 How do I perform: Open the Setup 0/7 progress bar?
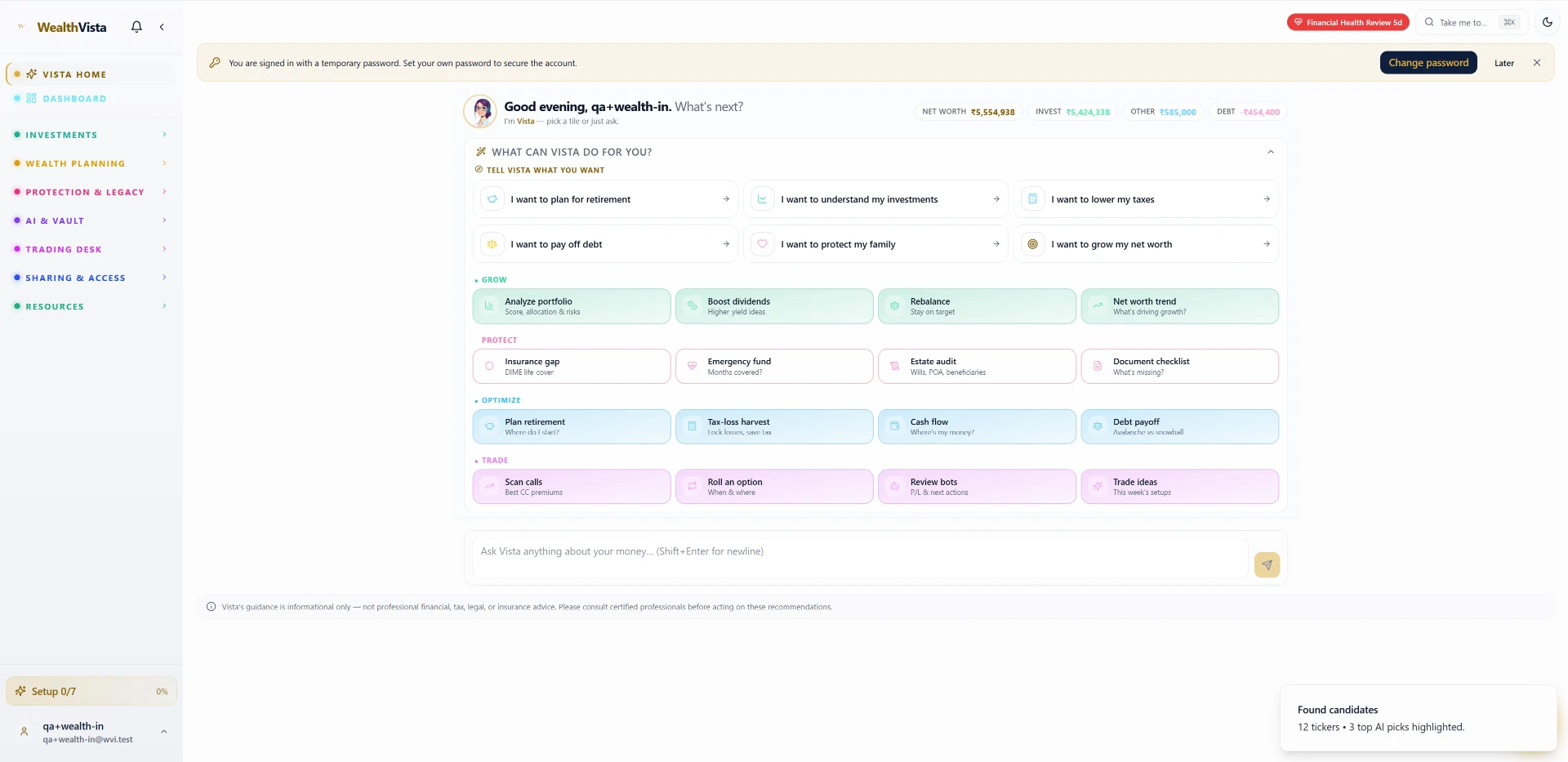91,691
